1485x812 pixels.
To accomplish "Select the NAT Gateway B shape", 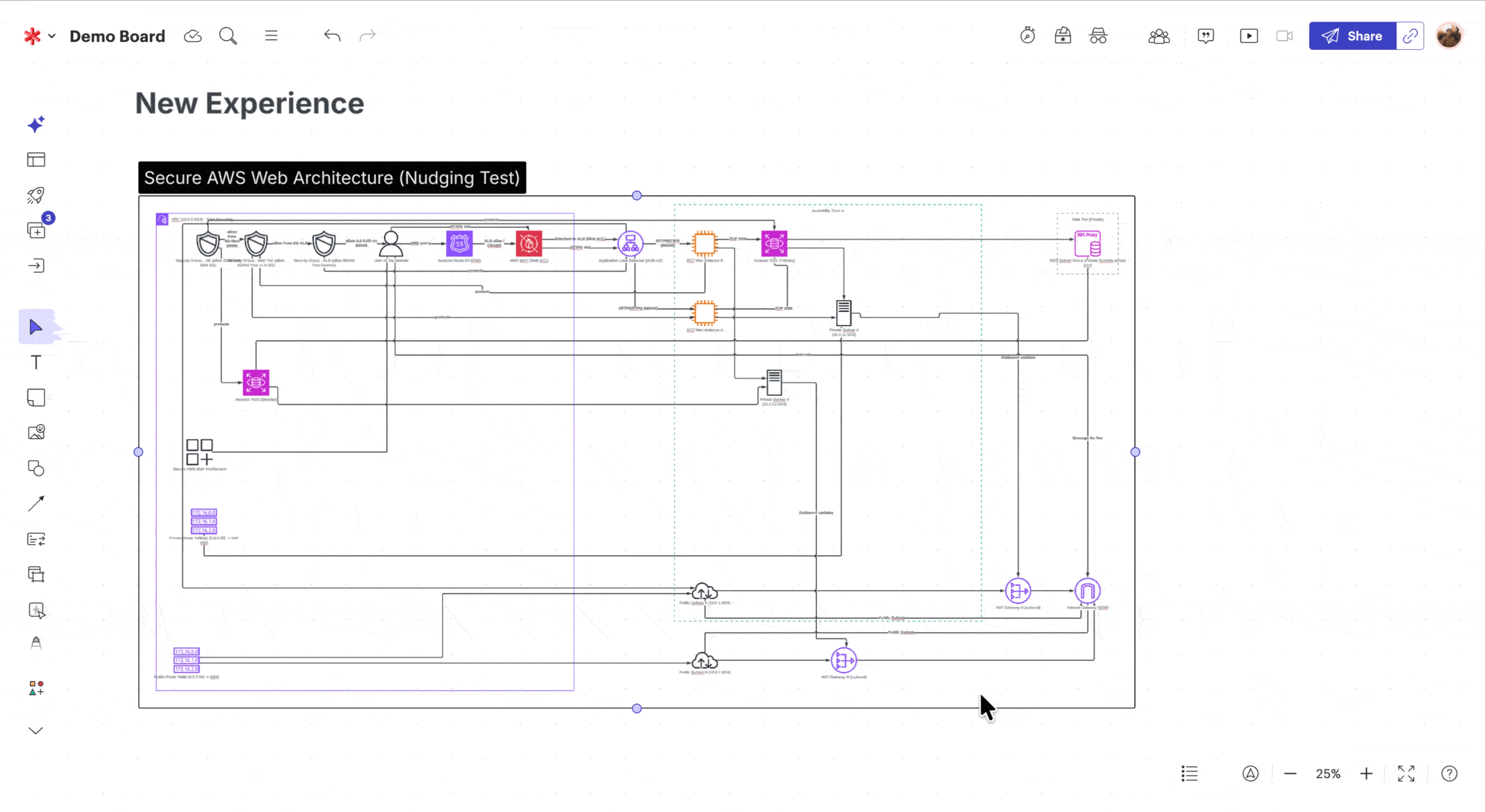I will (843, 660).
